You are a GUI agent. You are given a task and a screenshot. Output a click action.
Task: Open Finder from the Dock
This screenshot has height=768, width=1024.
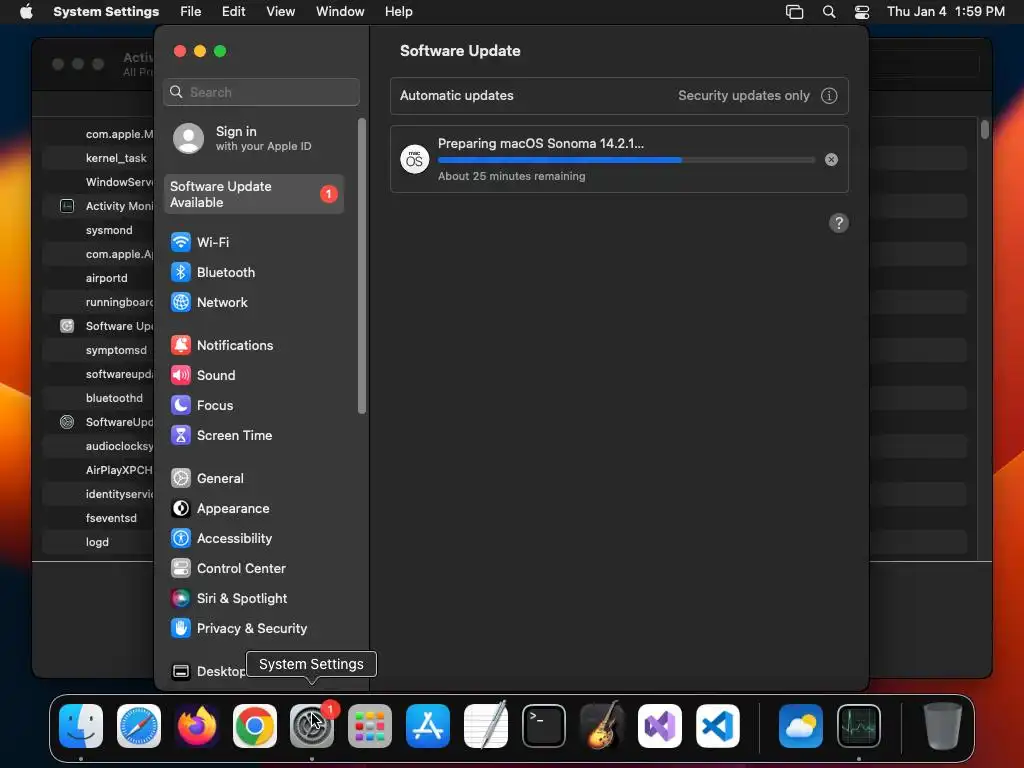(x=81, y=726)
